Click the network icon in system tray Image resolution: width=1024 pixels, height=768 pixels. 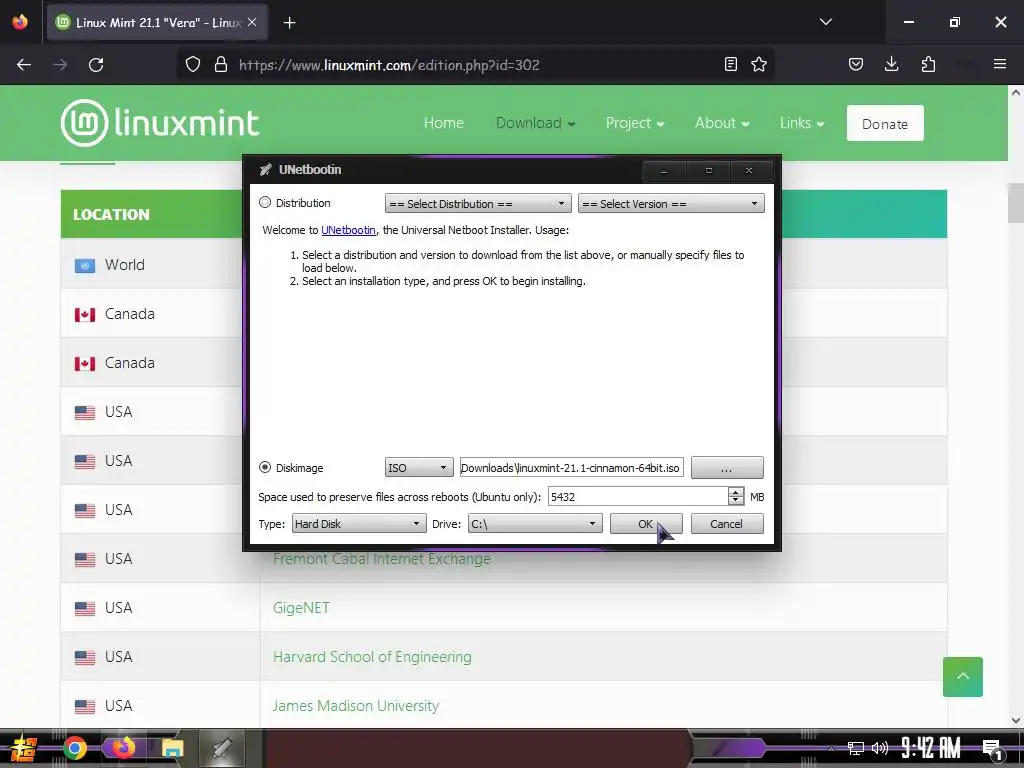[x=856, y=748]
